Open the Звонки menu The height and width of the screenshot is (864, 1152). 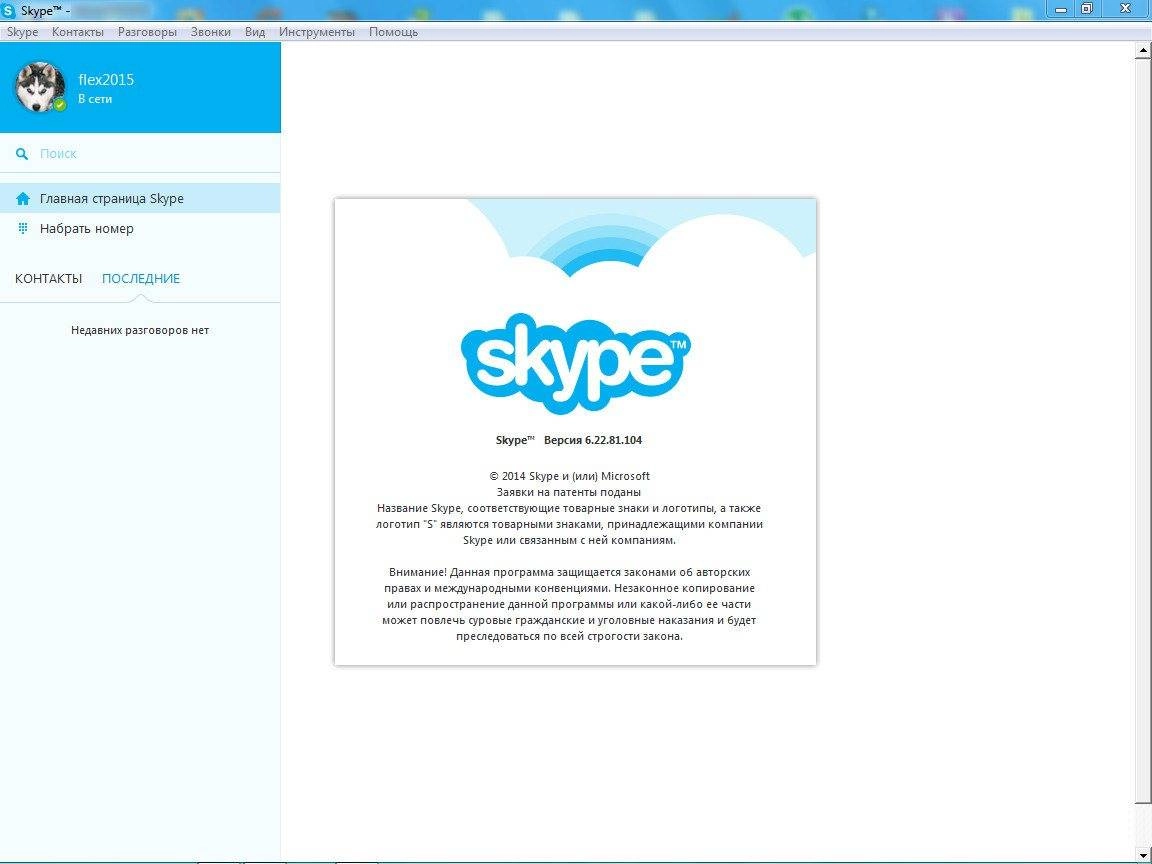click(210, 32)
